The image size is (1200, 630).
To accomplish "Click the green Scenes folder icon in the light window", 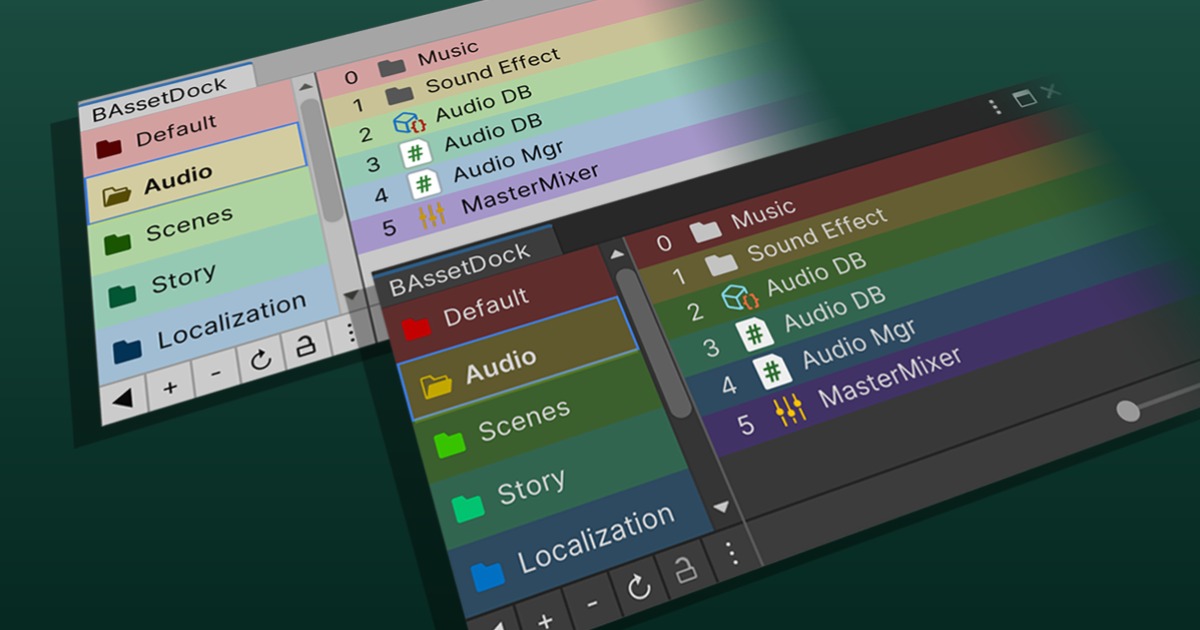I will [x=118, y=243].
